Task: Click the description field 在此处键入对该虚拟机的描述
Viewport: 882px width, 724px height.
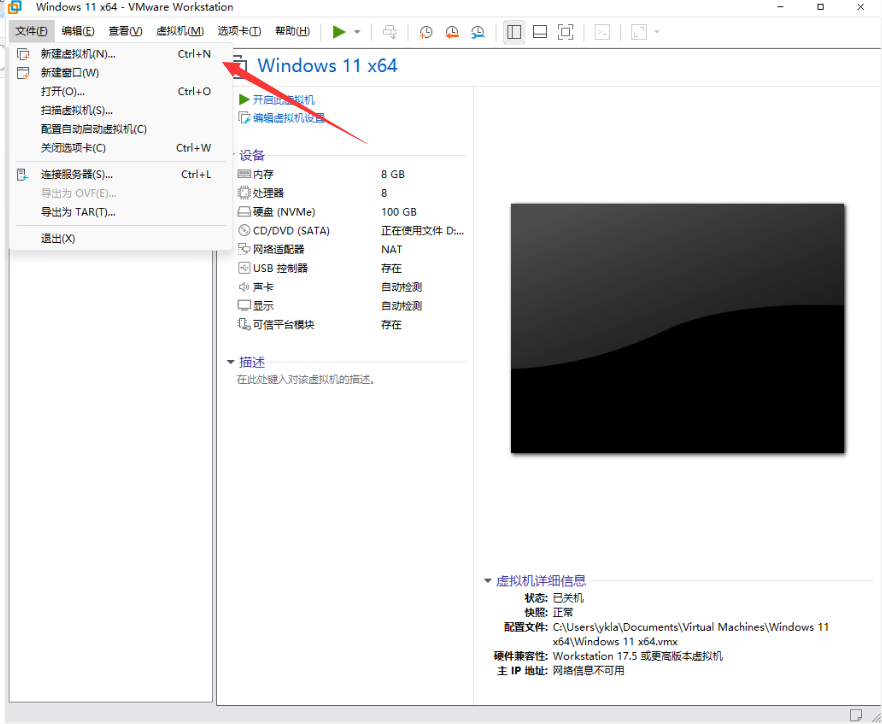Action: click(306, 380)
